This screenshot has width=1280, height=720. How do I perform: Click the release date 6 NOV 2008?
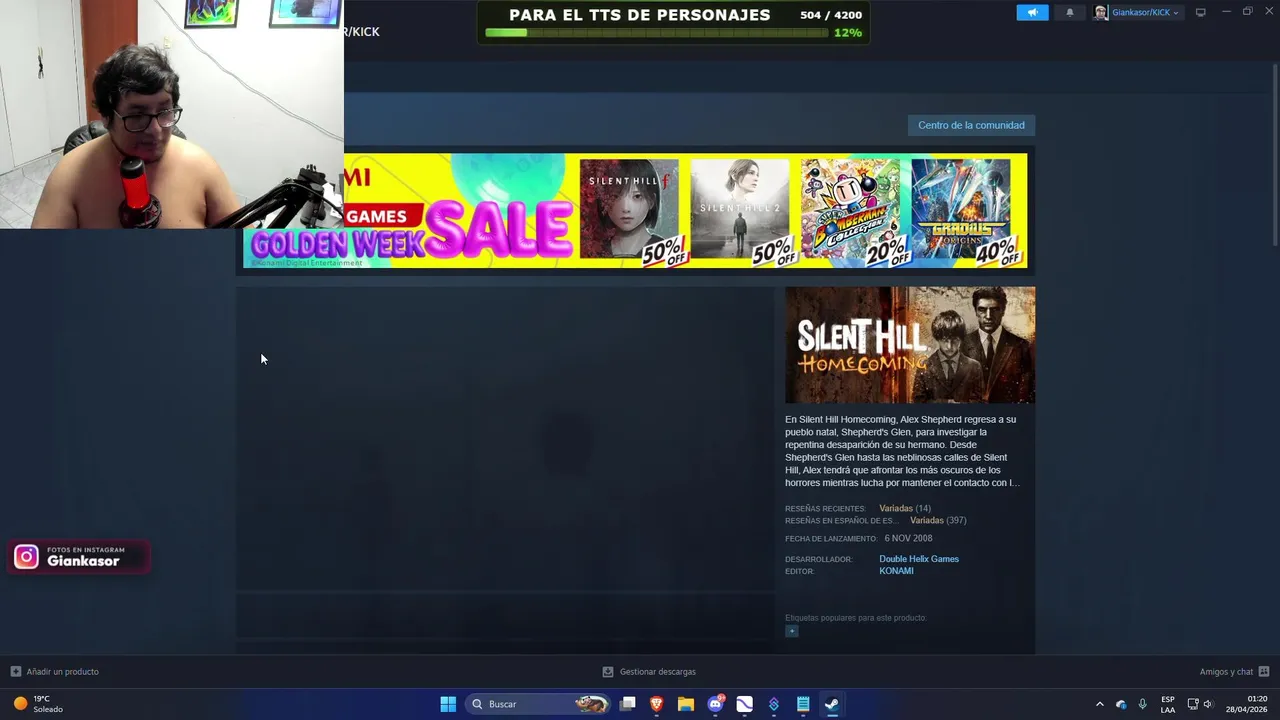pyautogui.click(x=908, y=538)
